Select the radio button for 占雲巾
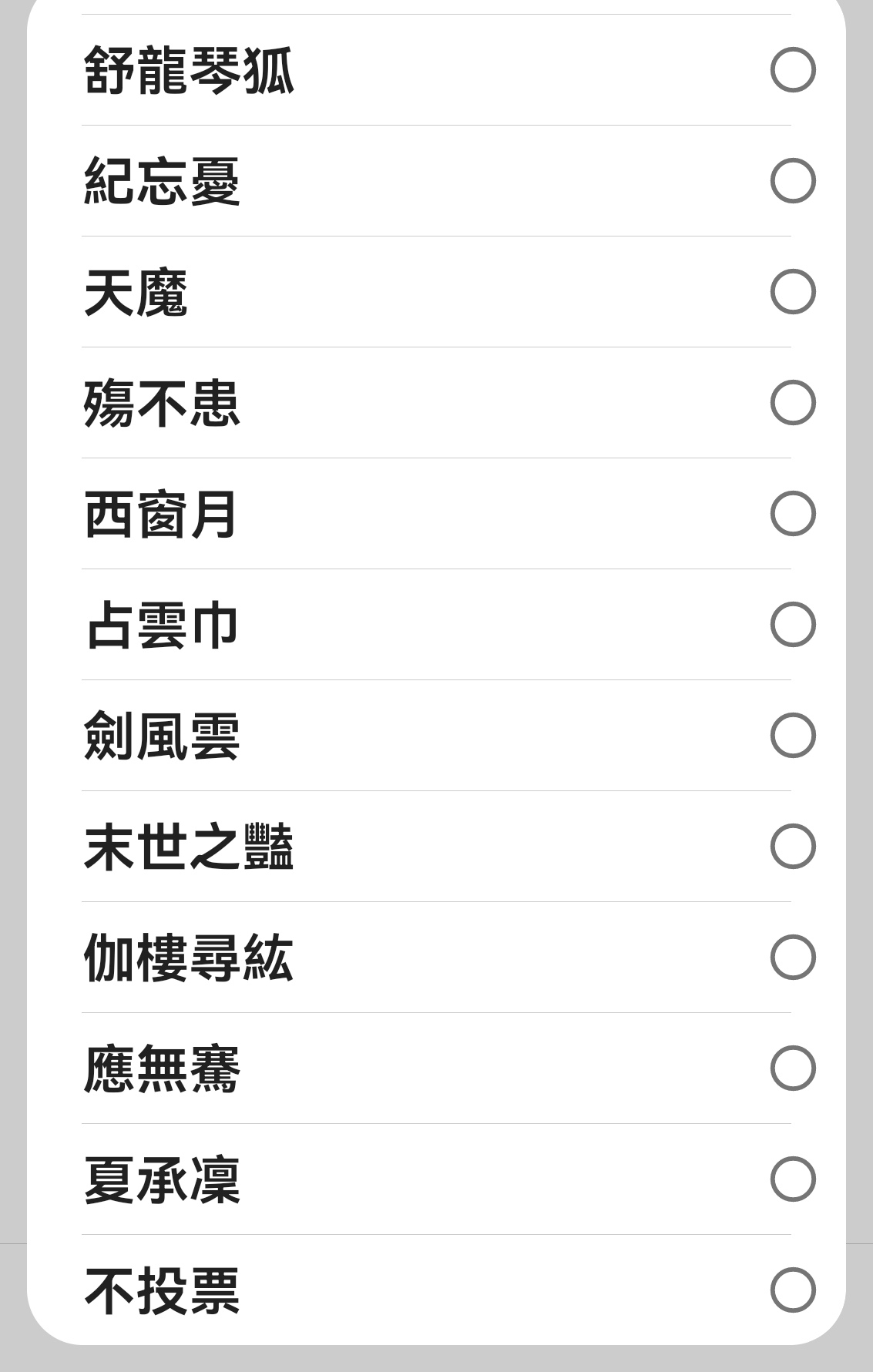 pyautogui.click(x=793, y=625)
